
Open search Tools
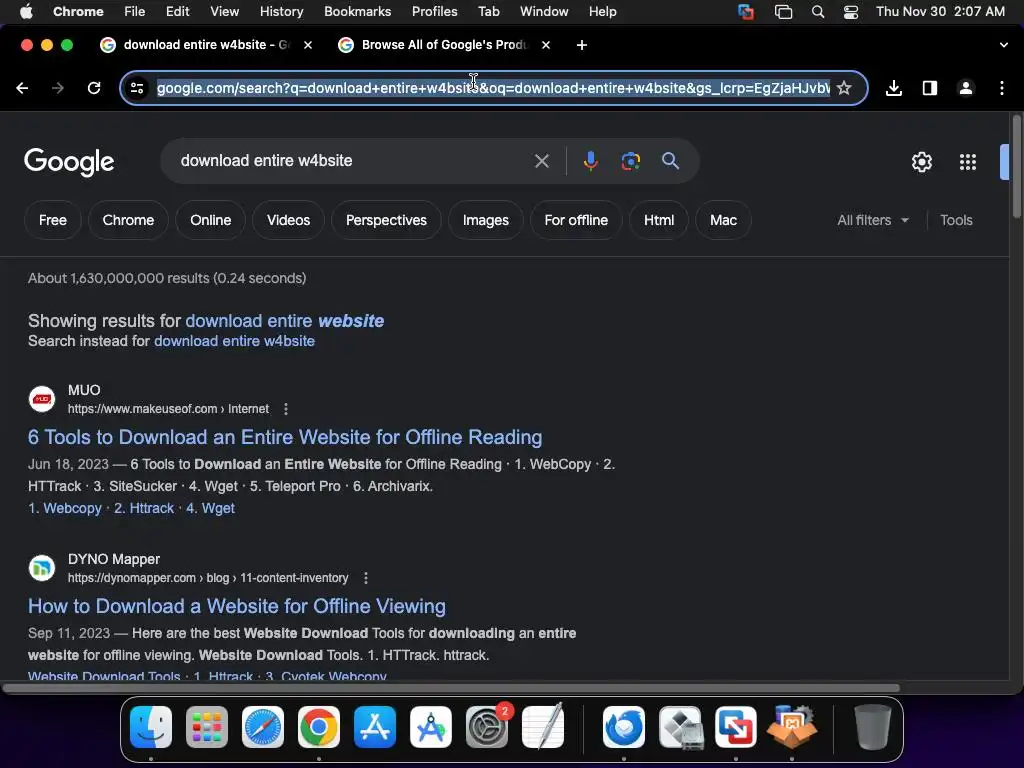click(956, 220)
